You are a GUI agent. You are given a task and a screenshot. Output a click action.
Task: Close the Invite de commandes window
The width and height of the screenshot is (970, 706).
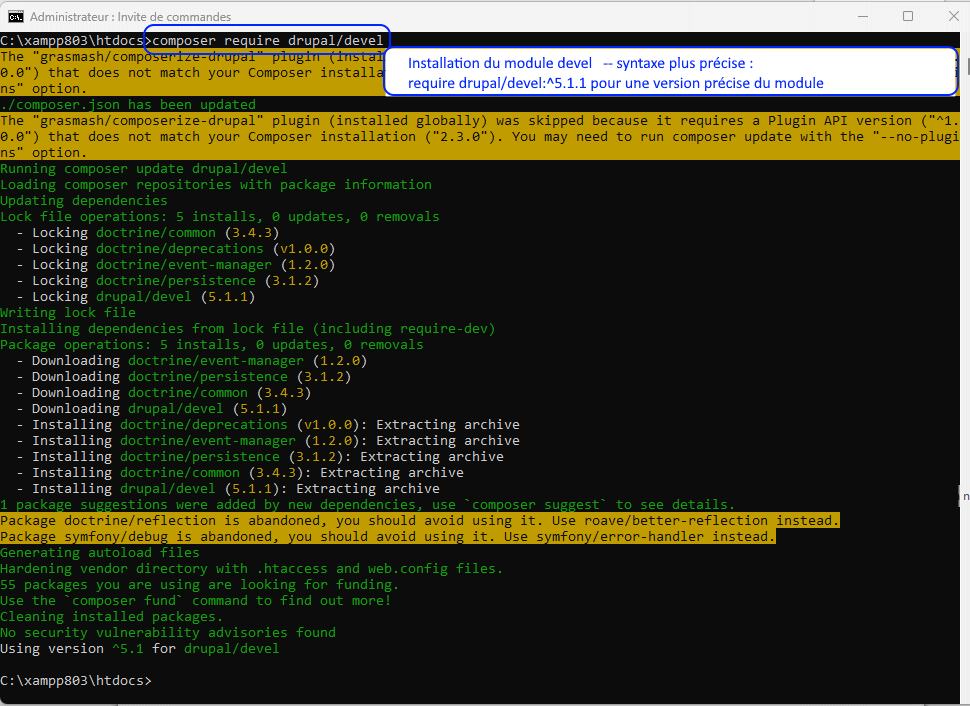(951, 17)
